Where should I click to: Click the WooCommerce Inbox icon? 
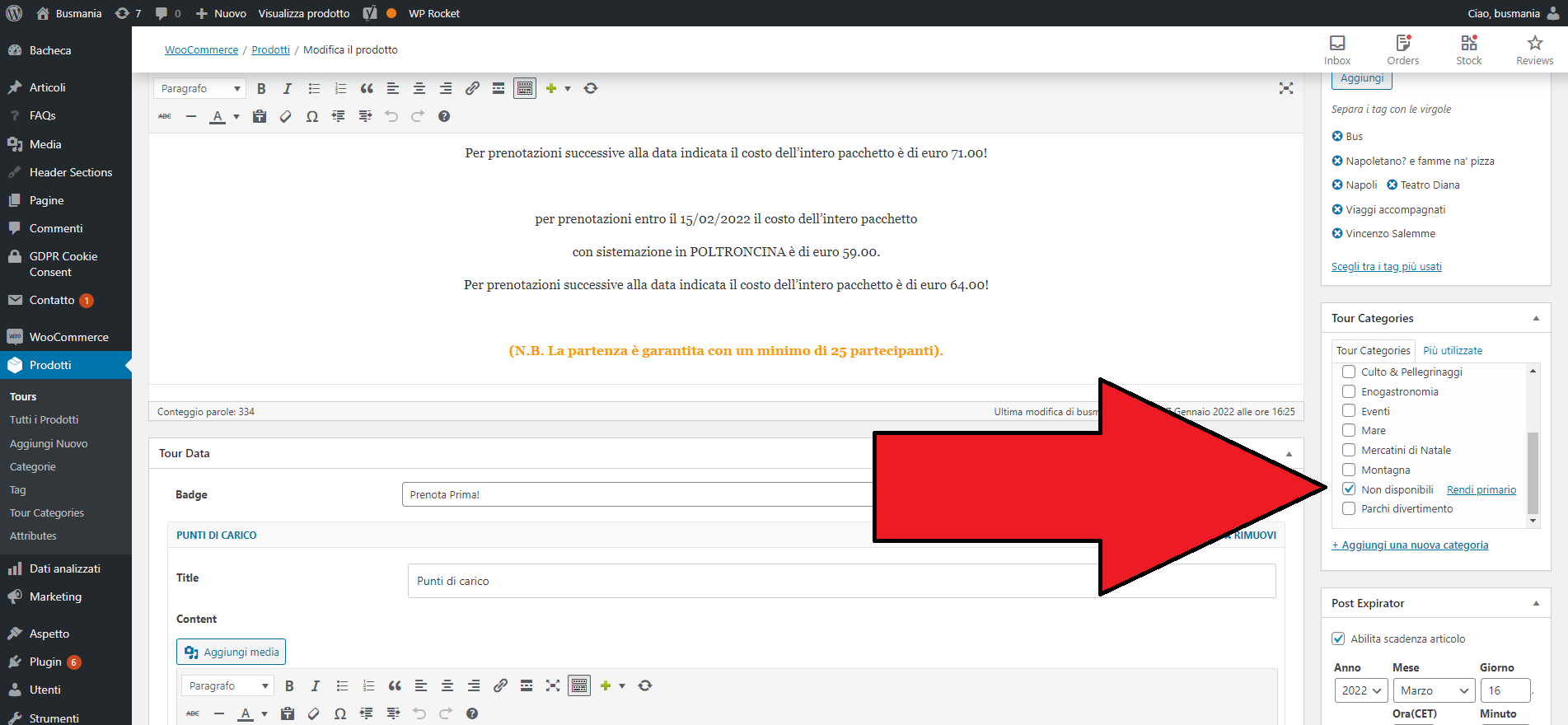coord(1336,49)
